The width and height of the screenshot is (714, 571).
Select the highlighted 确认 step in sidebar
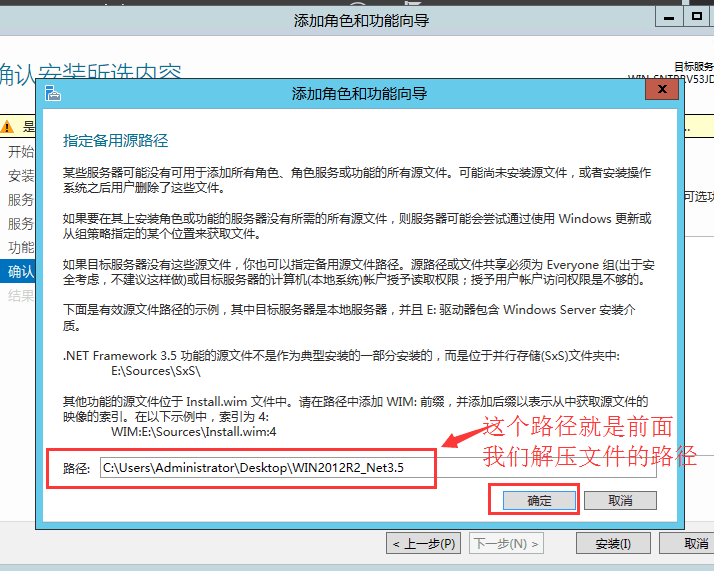(18, 271)
